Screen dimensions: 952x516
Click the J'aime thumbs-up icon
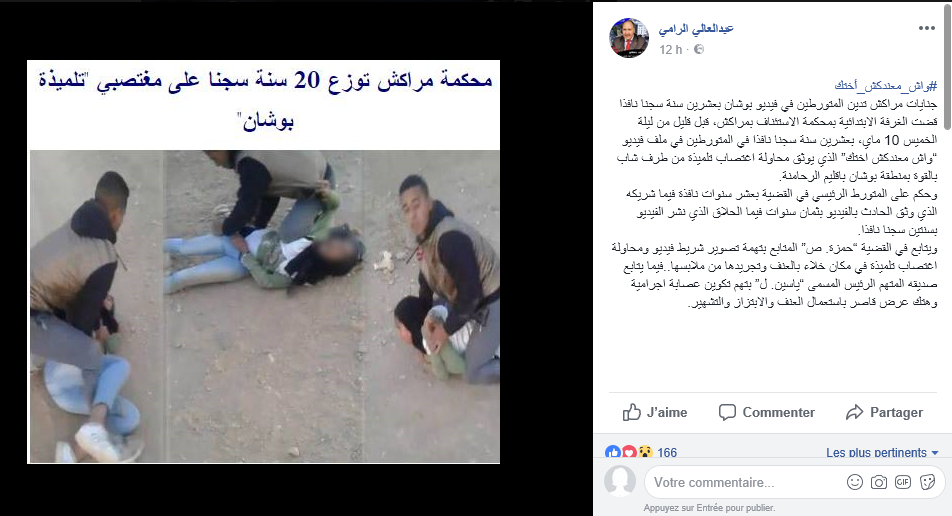tap(631, 412)
